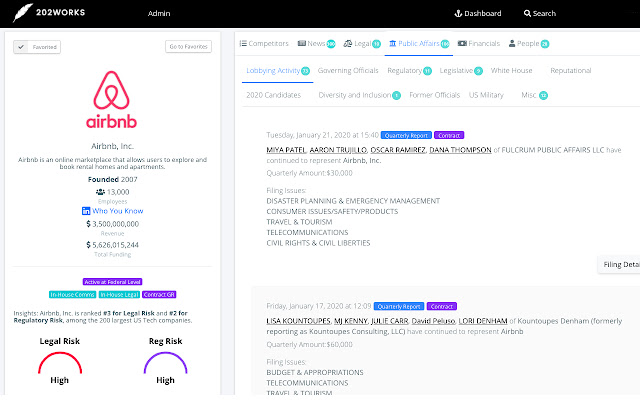
Task: Open the News tab
Action: pos(316,43)
